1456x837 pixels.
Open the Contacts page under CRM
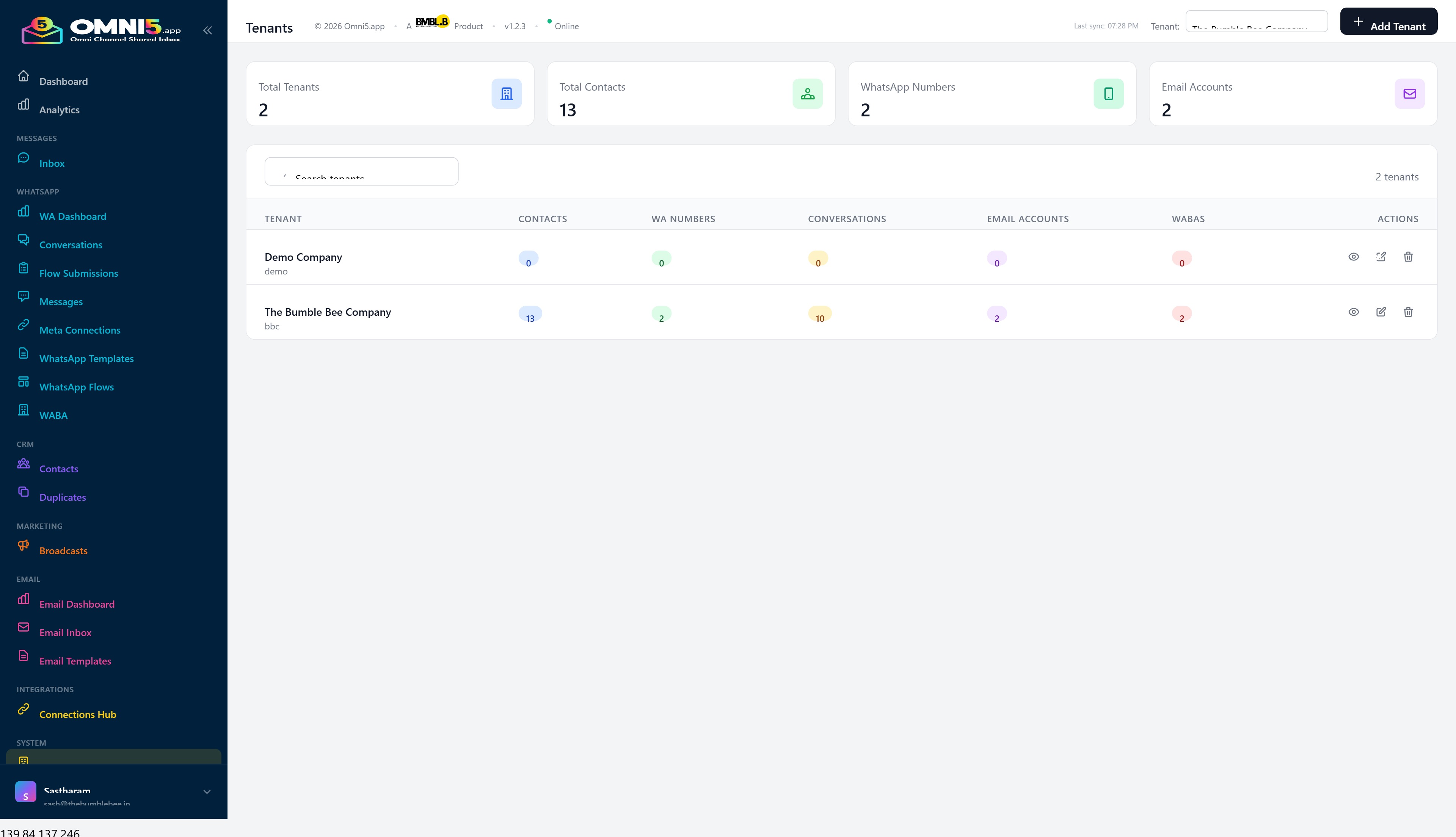pos(58,469)
